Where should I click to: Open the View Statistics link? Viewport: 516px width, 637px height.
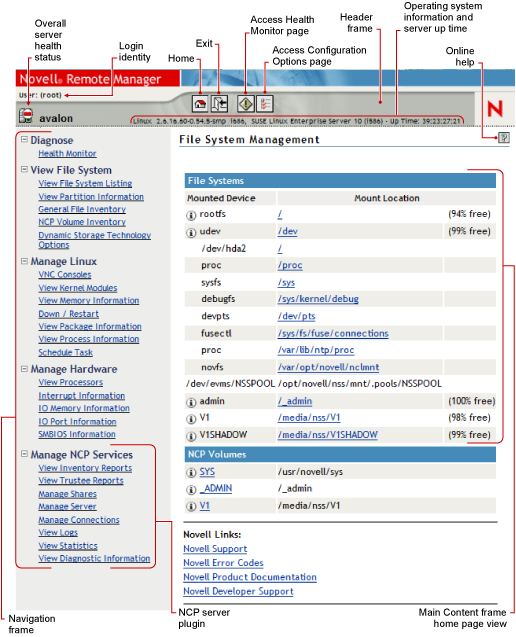pyautogui.click(x=68, y=546)
